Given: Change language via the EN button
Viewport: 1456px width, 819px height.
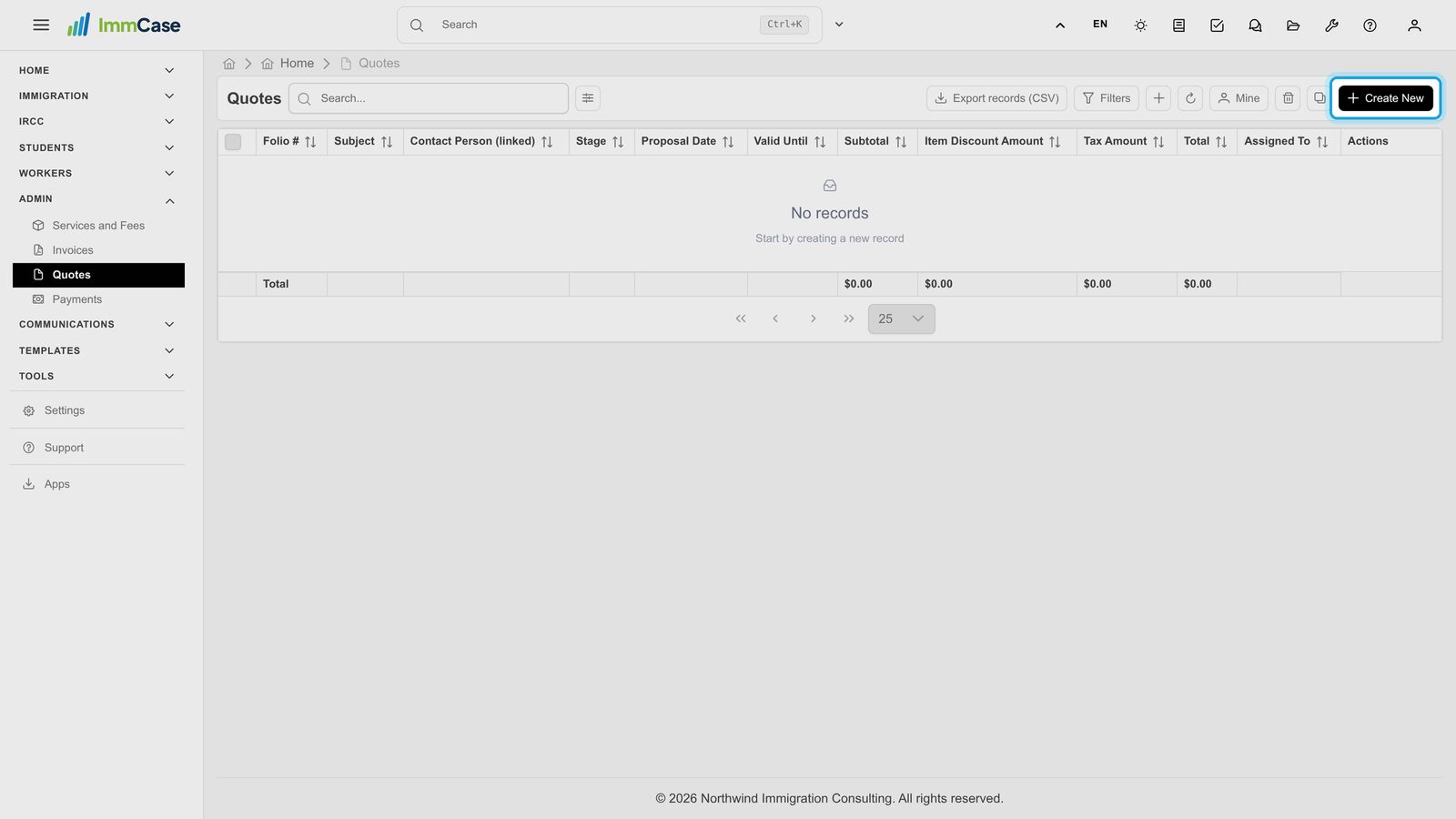Looking at the screenshot, I should 1100,25.
